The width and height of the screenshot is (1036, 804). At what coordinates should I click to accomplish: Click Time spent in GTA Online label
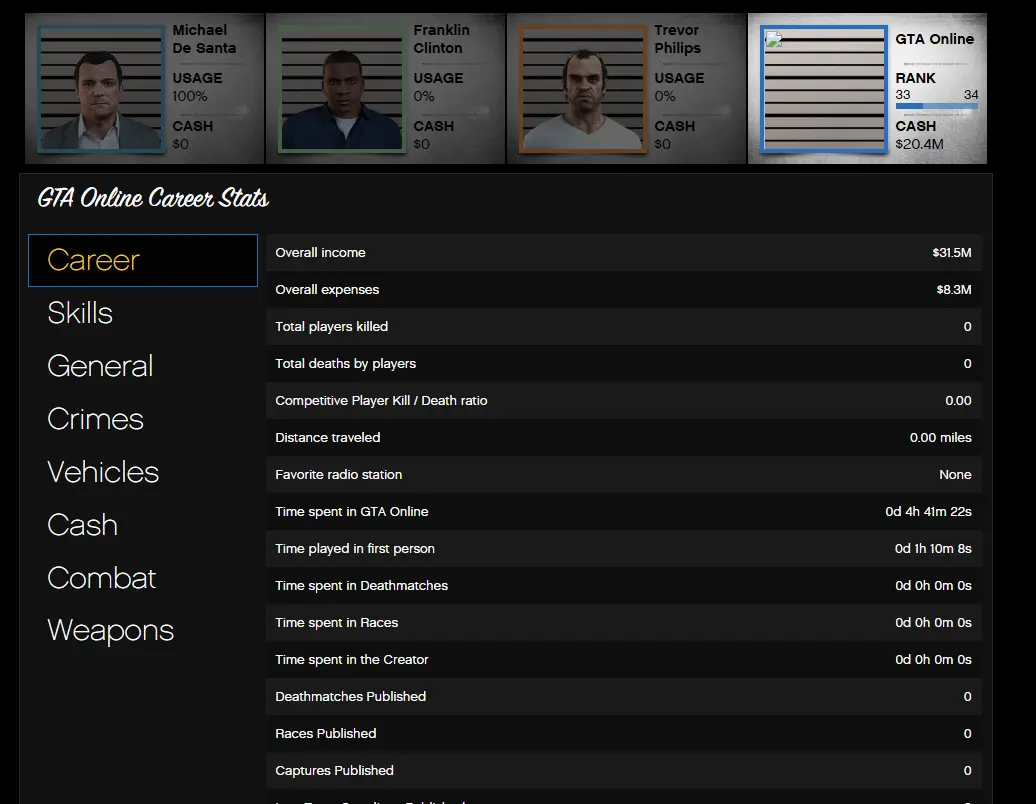pos(352,511)
